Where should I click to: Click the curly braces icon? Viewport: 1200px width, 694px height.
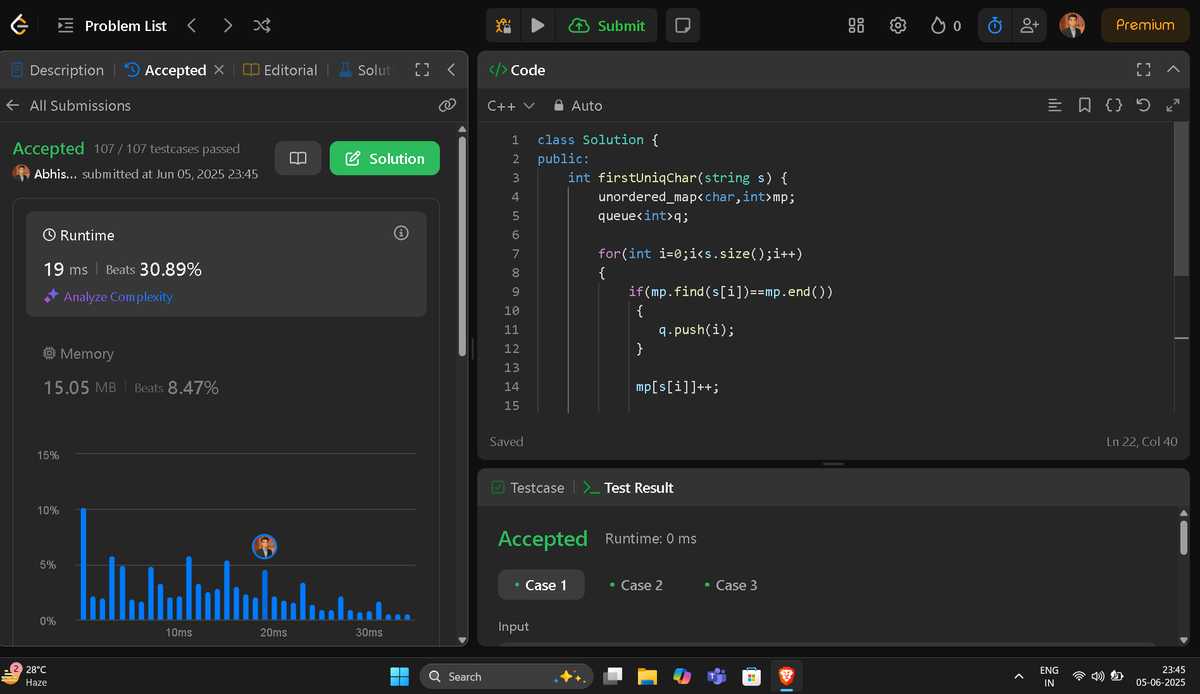(x=1113, y=105)
